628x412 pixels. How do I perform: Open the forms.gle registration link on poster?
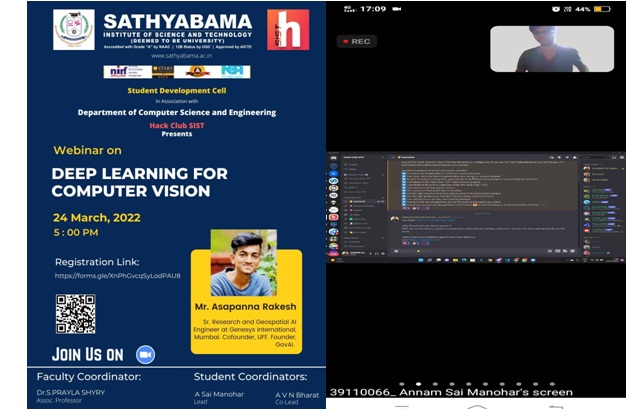pos(117,276)
